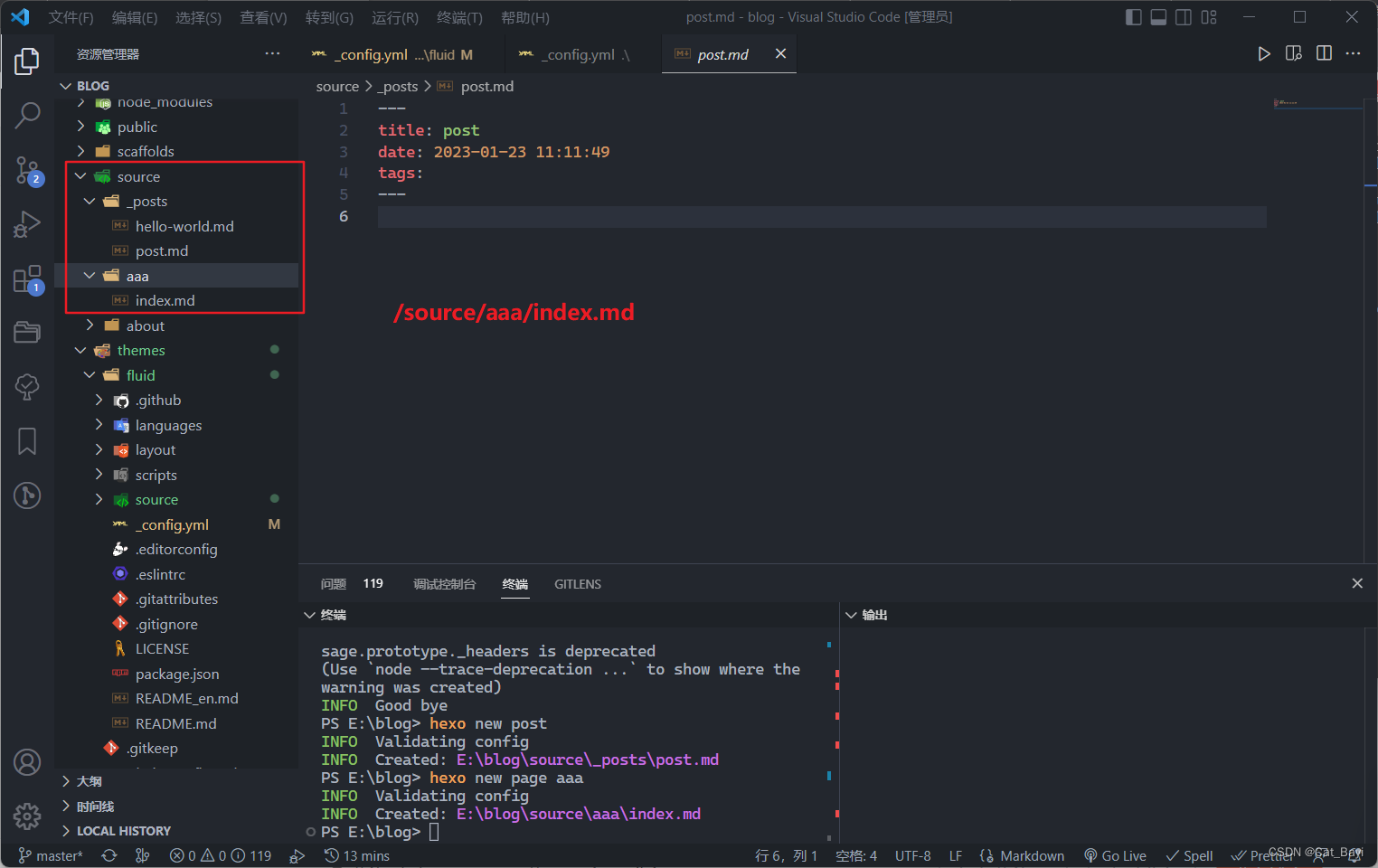The width and height of the screenshot is (1378, 868).
Task: Open the Extensions view with badge 1
Action: 27,278
